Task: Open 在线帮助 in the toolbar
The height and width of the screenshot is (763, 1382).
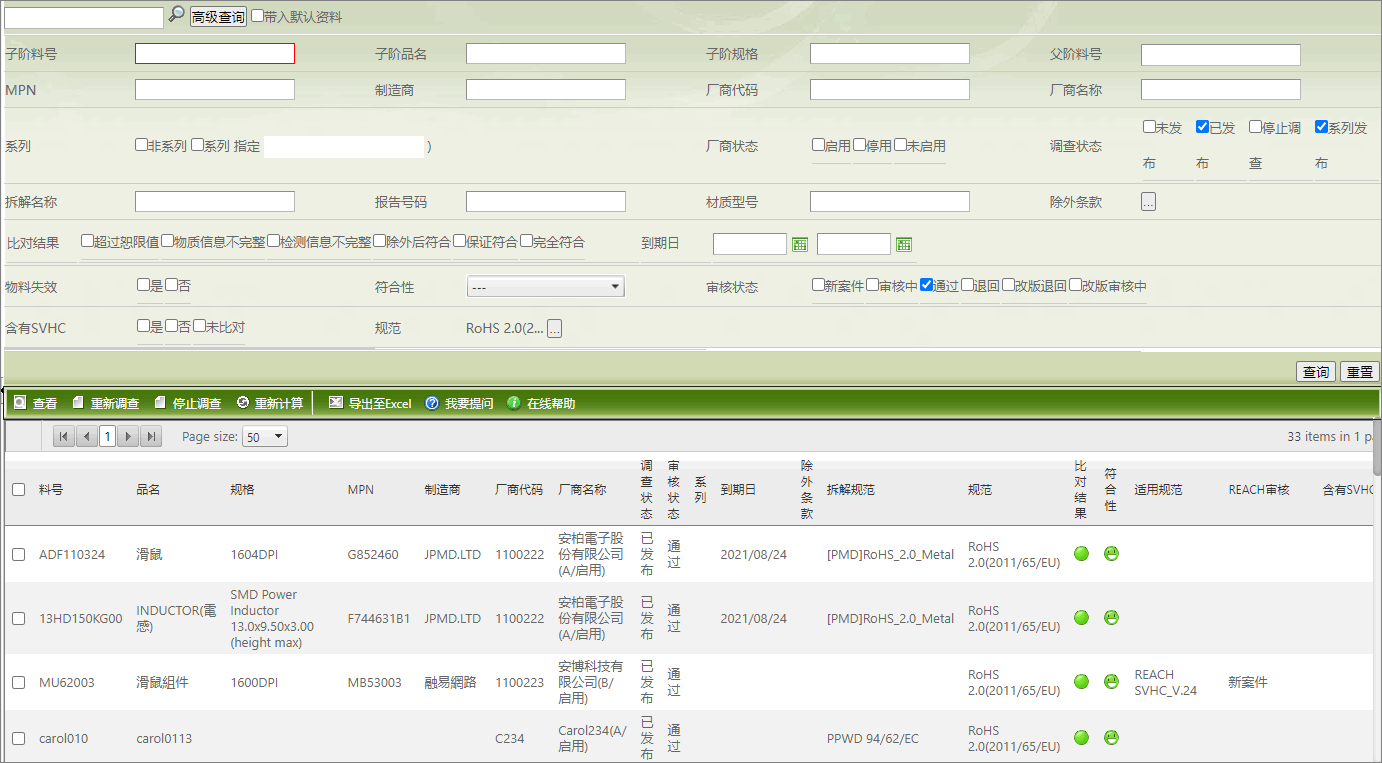Action: [x=541, y=403]
